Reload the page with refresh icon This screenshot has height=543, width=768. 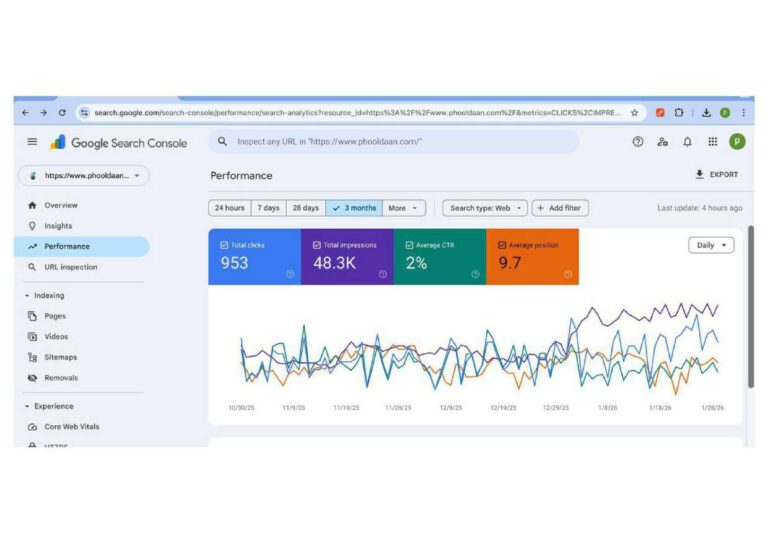[62, 113]
